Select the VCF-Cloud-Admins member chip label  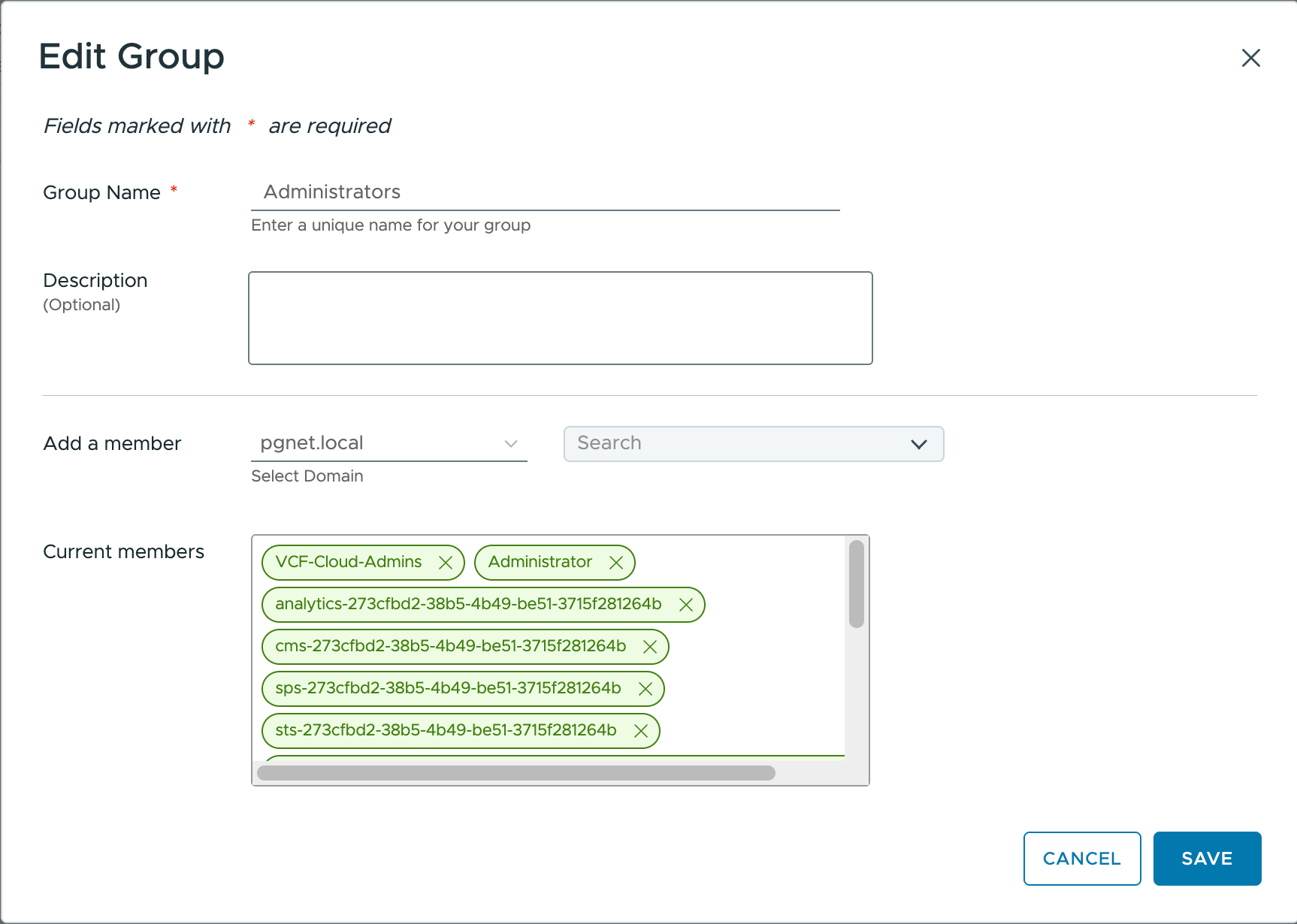click(x=349, y=563)
